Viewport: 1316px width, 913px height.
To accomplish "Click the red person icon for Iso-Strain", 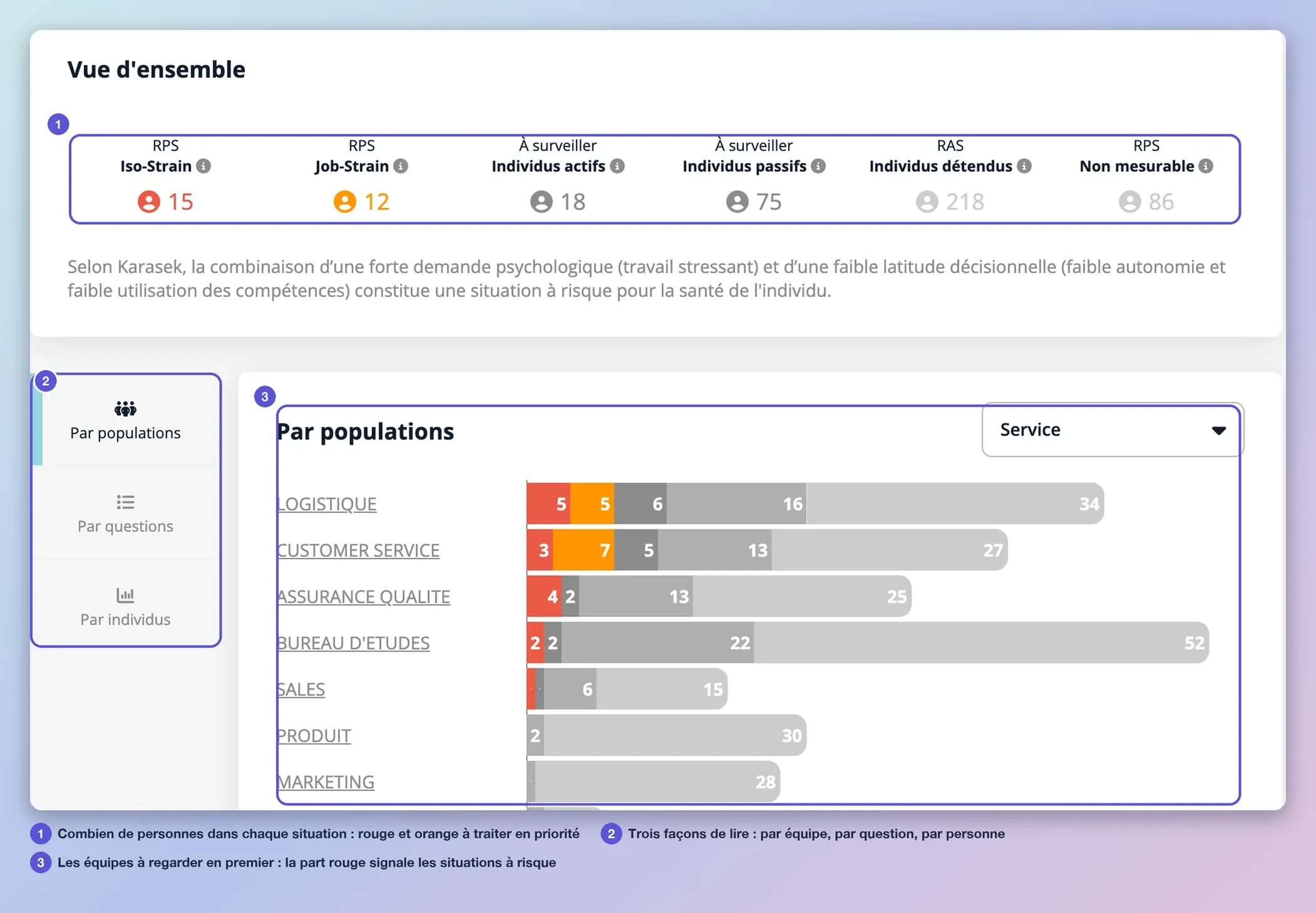I will point(149,202).
